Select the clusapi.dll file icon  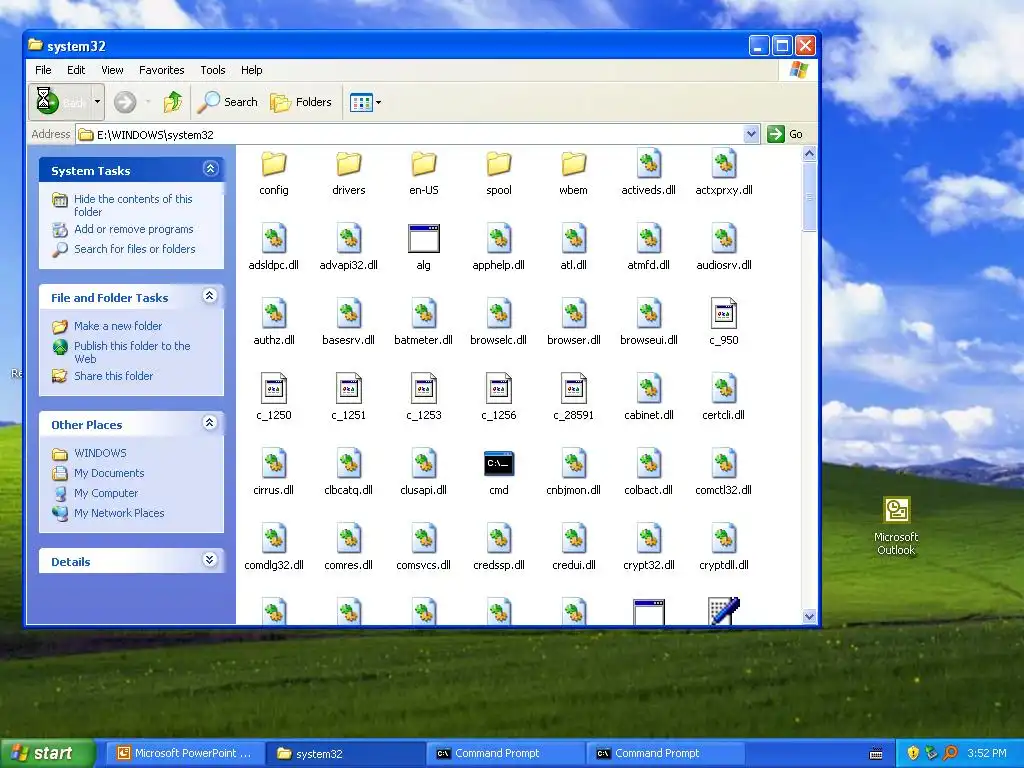[x=424, y=464]
